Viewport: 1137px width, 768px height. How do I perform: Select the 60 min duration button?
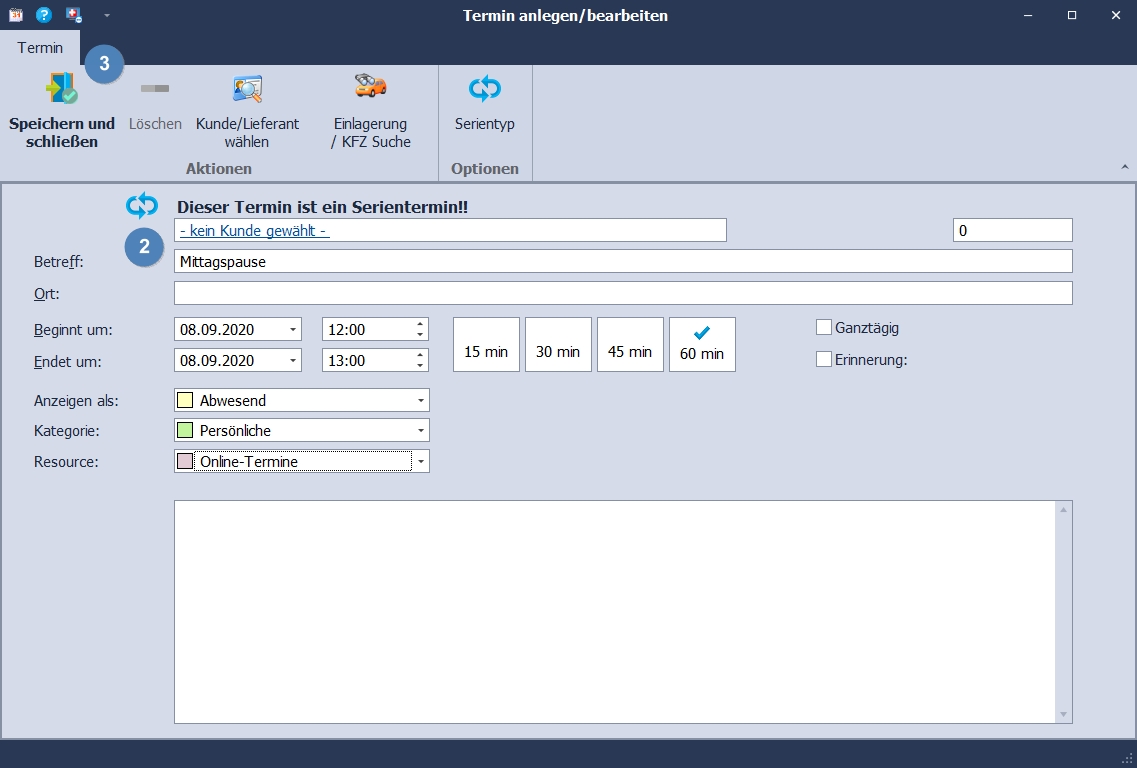tap(702, 344)
